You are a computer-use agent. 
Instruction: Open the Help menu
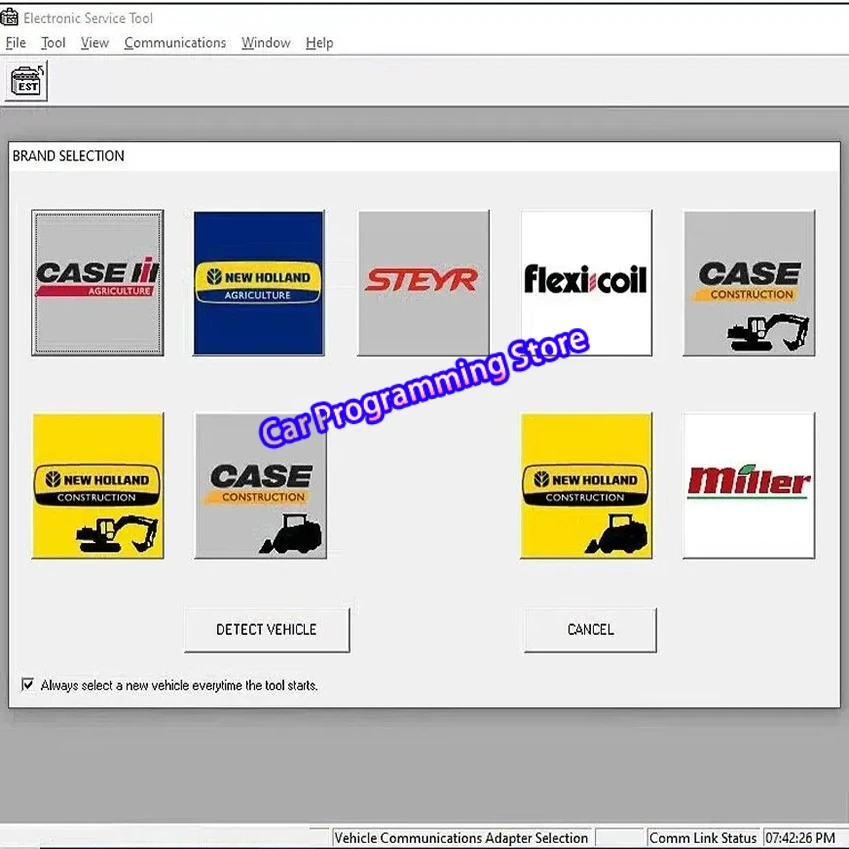[x=319, y=43]
